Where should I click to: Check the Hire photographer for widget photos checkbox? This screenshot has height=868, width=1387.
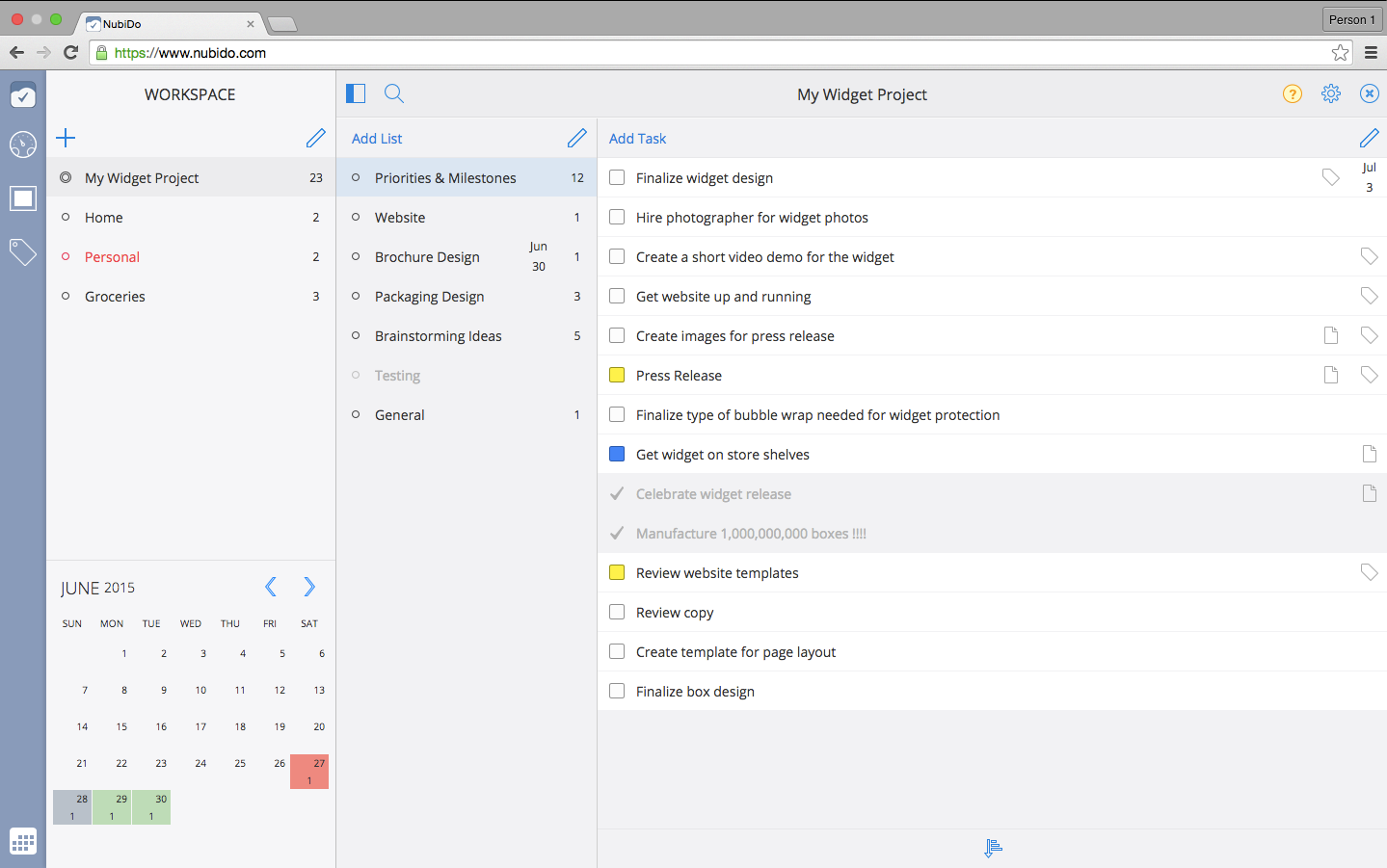pyautogui.click(x=617, y=217)
